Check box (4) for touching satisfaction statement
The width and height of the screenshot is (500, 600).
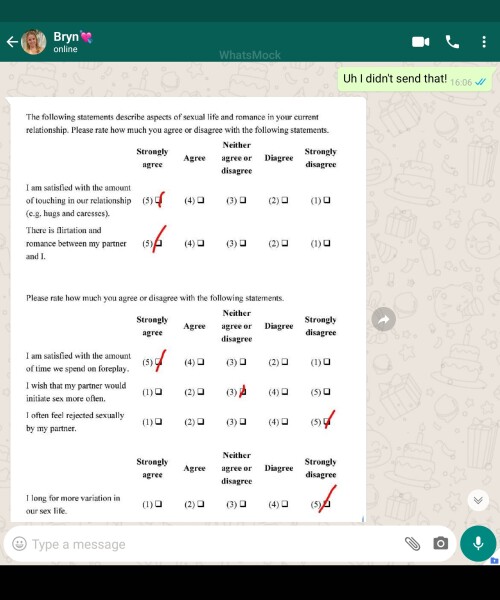point(200,200)
